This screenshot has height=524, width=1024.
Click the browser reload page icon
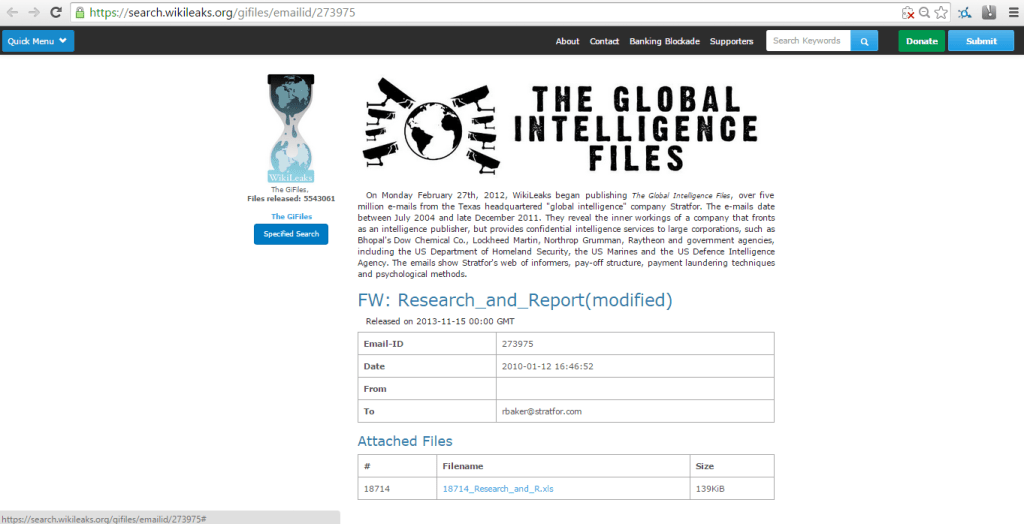pyautogui.click(x=54, y=13)
